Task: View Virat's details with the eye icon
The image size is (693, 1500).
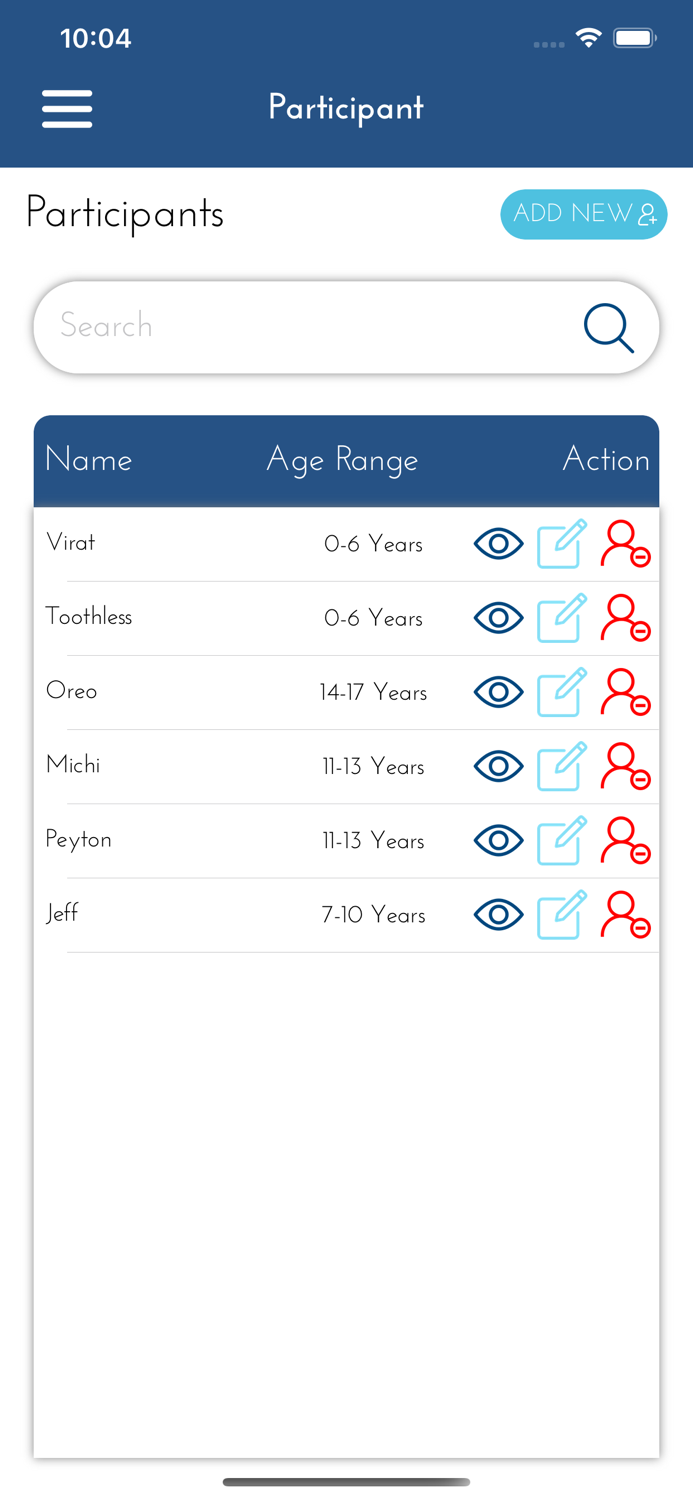Action: pyautogui.click(x=498, y=544)
